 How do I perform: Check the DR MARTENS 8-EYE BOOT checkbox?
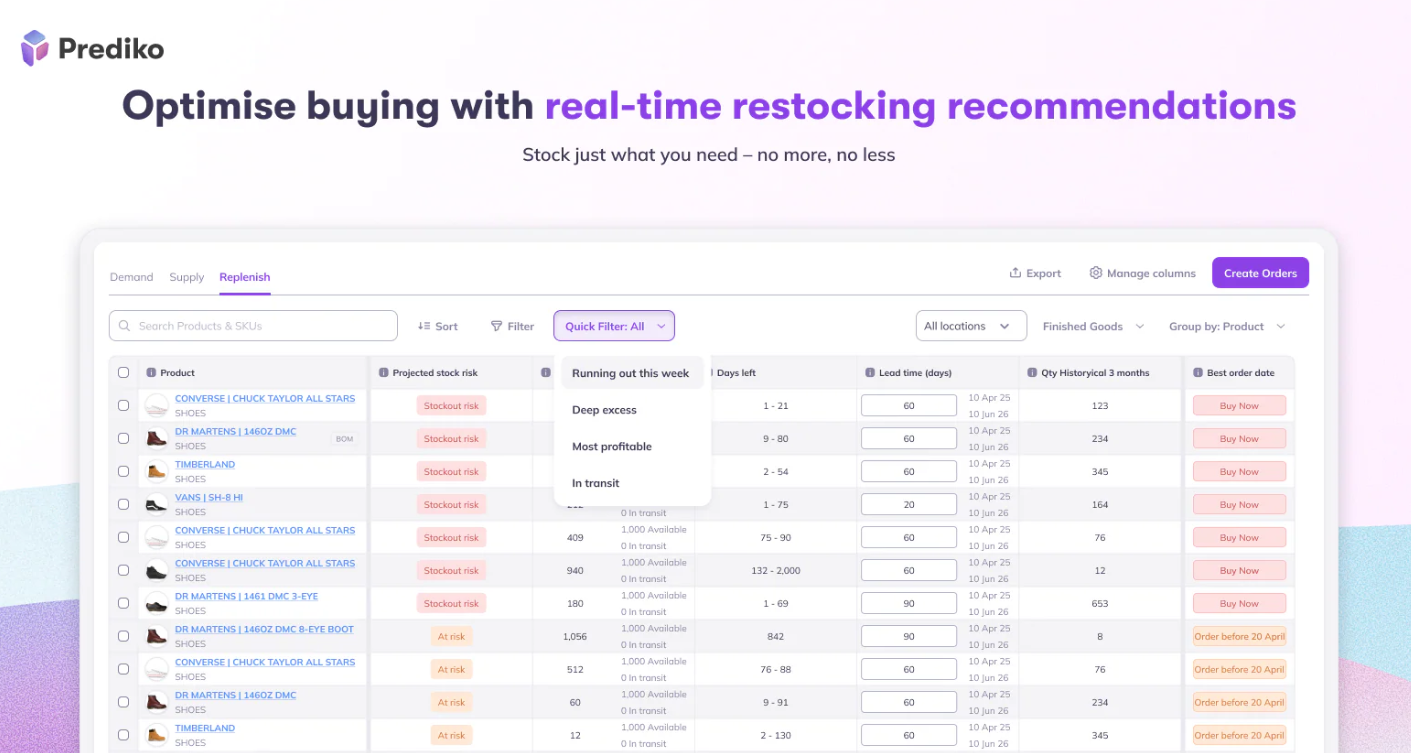pyautogui.click(x=124, y=636)
